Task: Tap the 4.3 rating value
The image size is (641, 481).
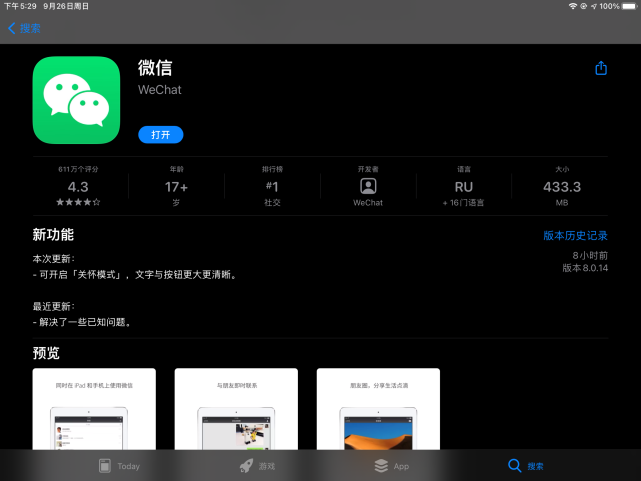Action: point(78,187)
